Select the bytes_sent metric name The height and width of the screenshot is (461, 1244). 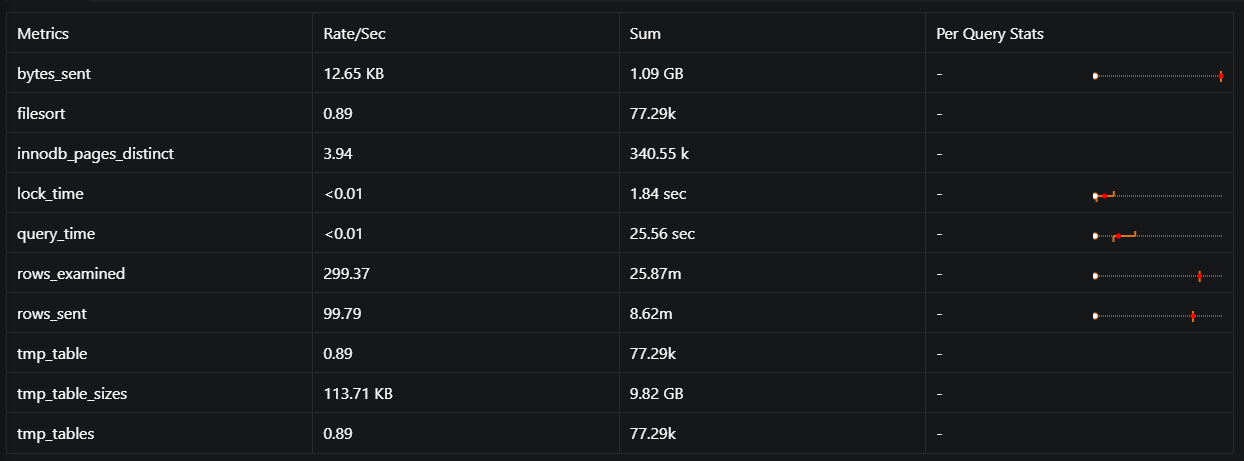55,74
